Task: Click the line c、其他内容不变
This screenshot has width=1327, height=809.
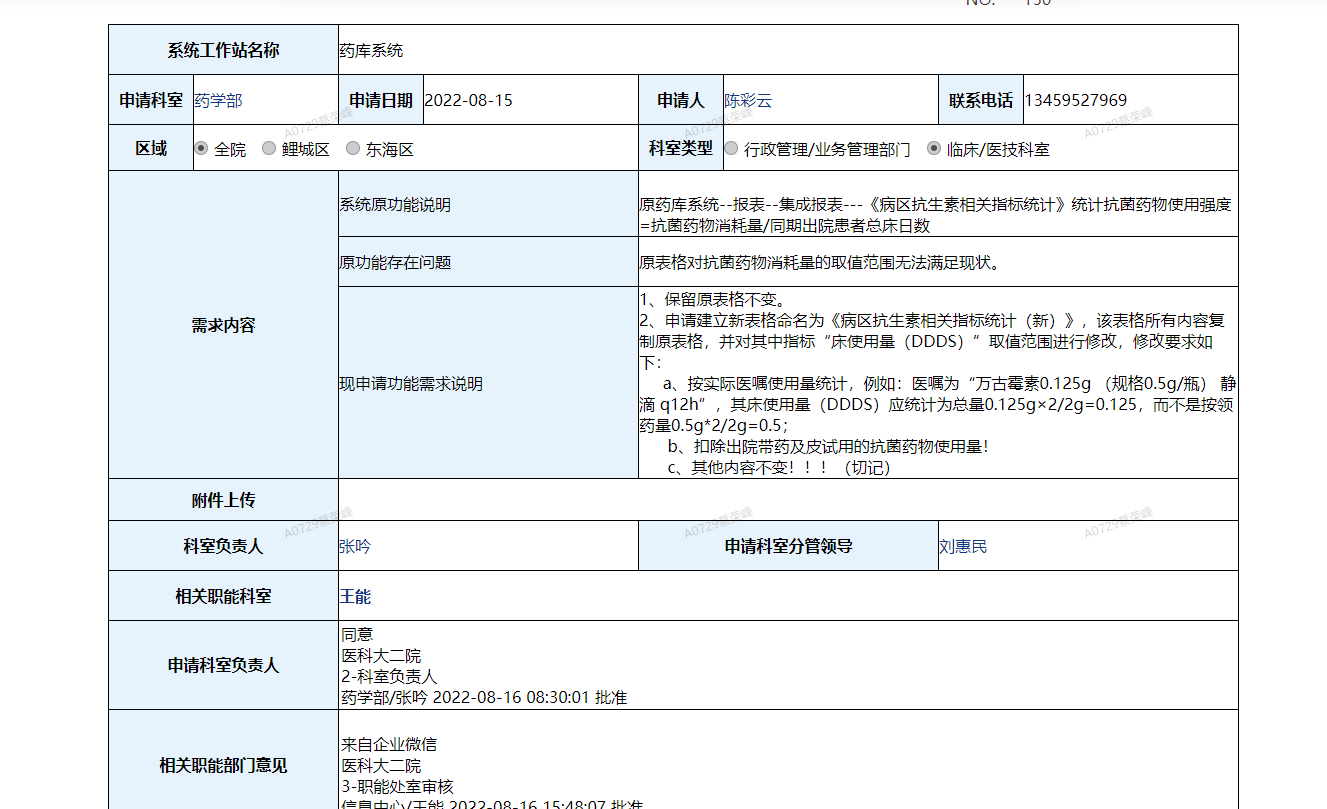Action: coord(779,467)
